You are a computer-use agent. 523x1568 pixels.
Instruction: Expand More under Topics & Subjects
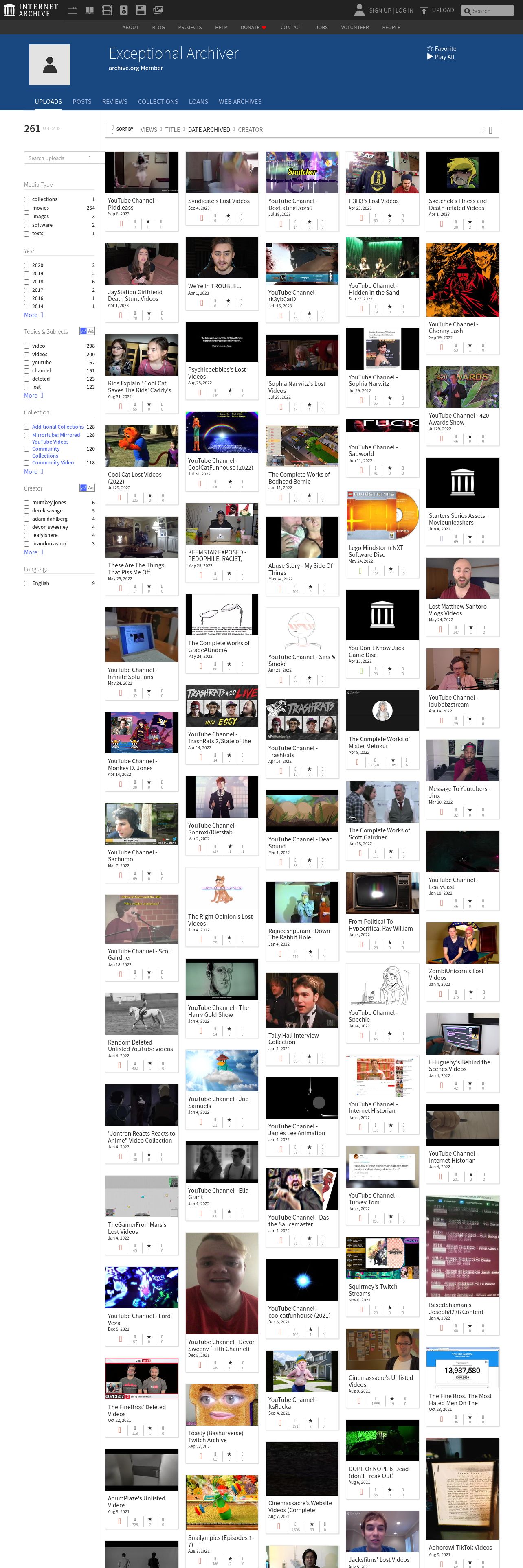pos(33,396)
